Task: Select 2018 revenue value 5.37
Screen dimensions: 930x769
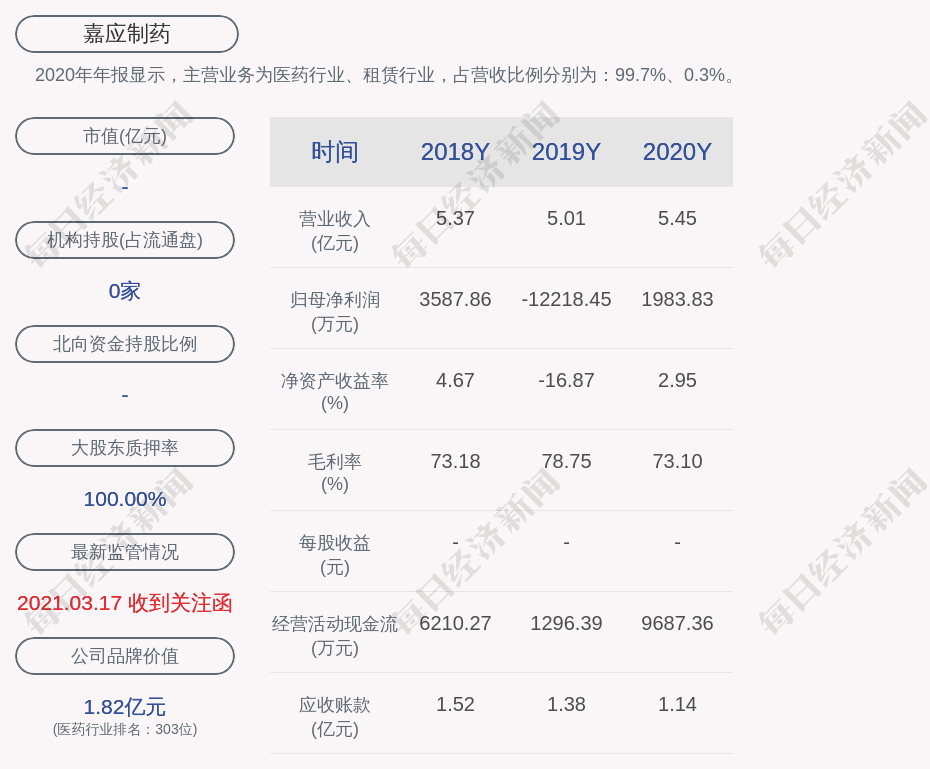Action: (456, 218)
